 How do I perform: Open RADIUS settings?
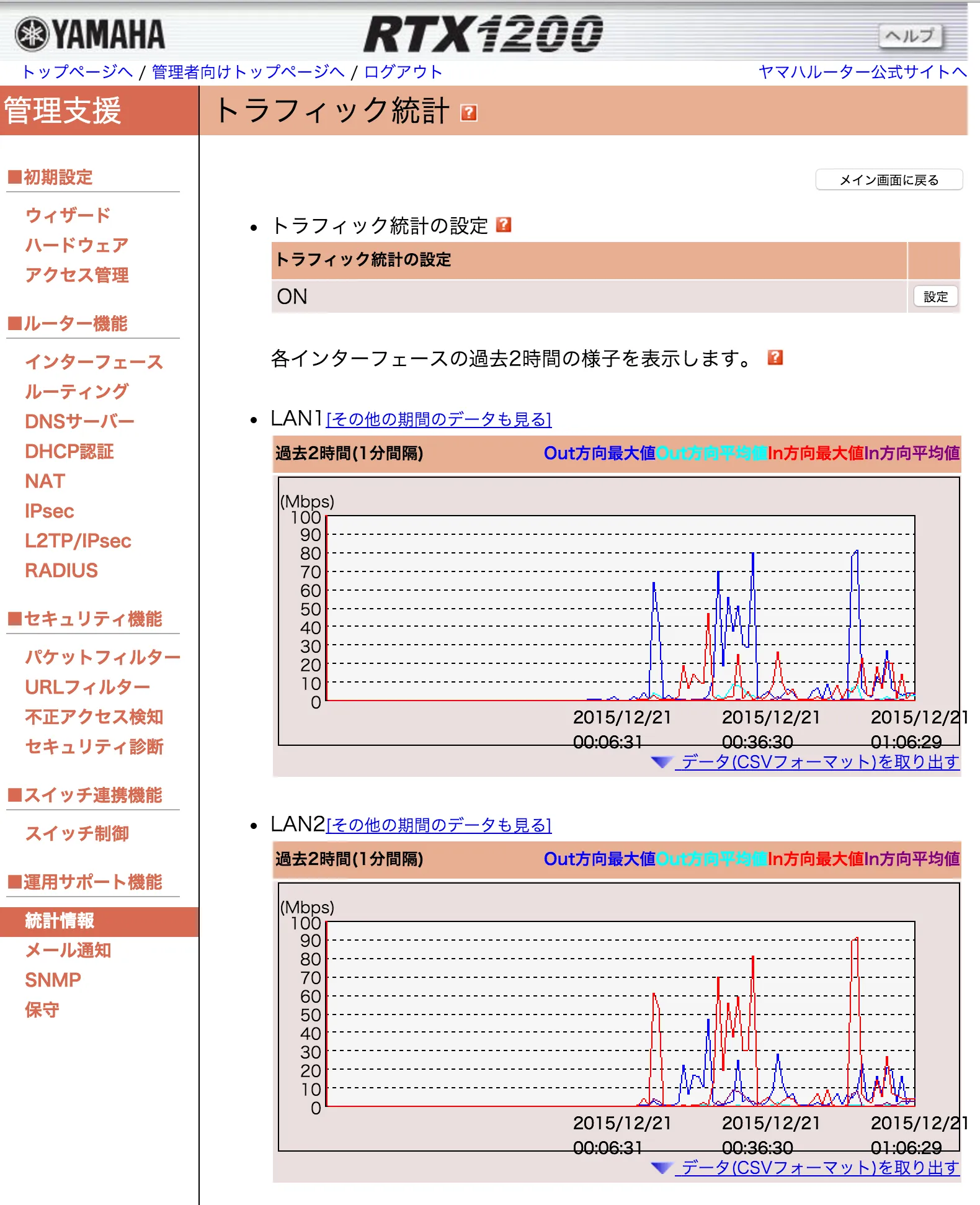(61, 570)
